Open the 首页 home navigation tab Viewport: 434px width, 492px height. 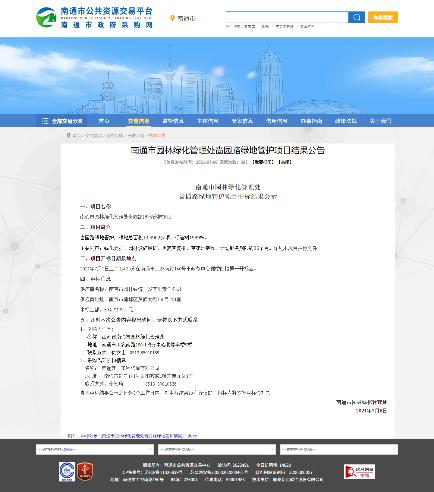104,121
